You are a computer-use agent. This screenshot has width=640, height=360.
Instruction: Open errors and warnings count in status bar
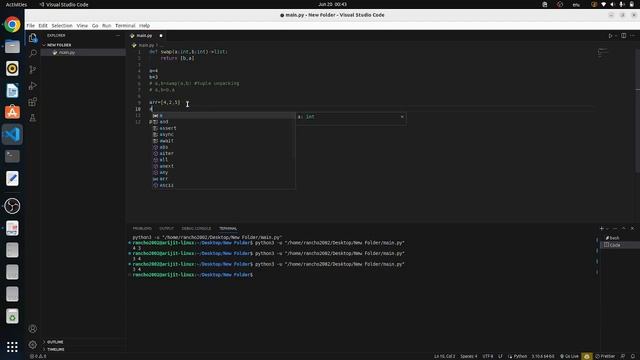pyautogui.click(x=38, y=356)
